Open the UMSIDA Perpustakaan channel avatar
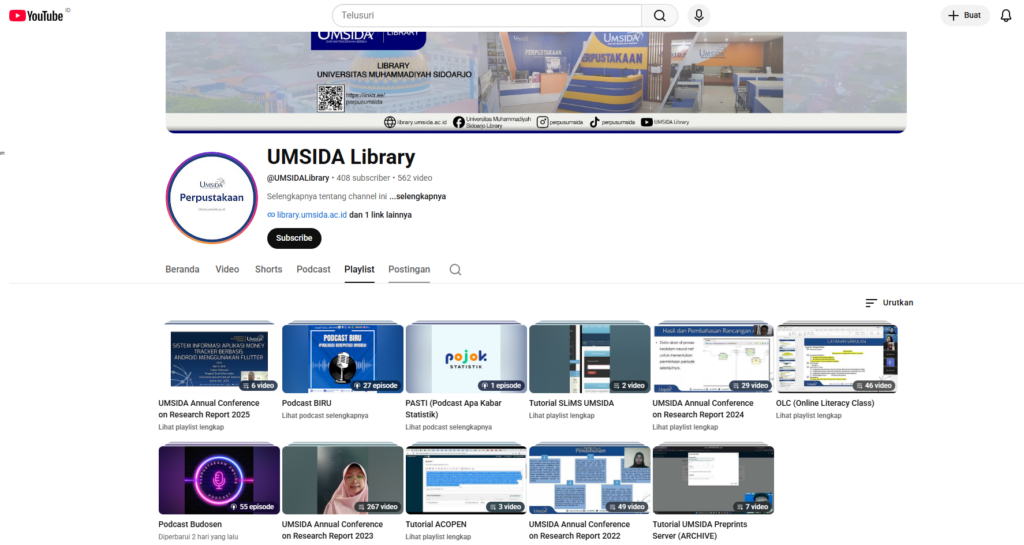The height and width of the screenshot is (545, 1024). pos(212,197)
